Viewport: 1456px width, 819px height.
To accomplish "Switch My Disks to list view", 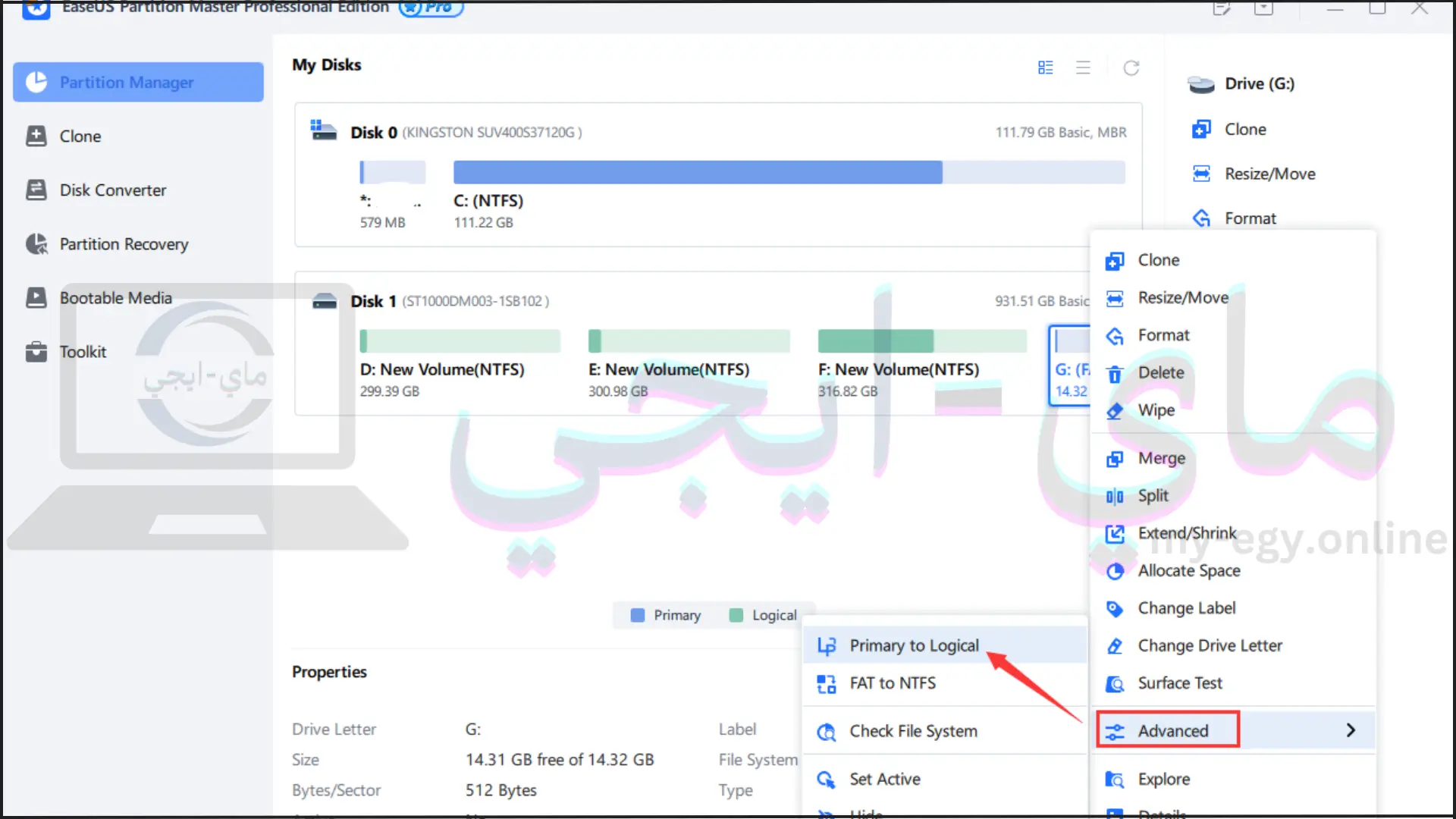I will click(1084, 67).
